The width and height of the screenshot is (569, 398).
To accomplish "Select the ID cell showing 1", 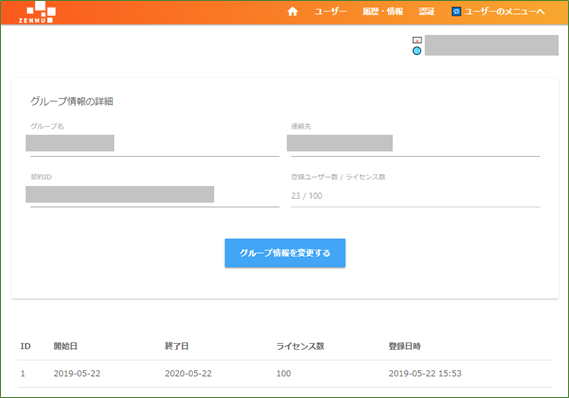I will [23, 374].
